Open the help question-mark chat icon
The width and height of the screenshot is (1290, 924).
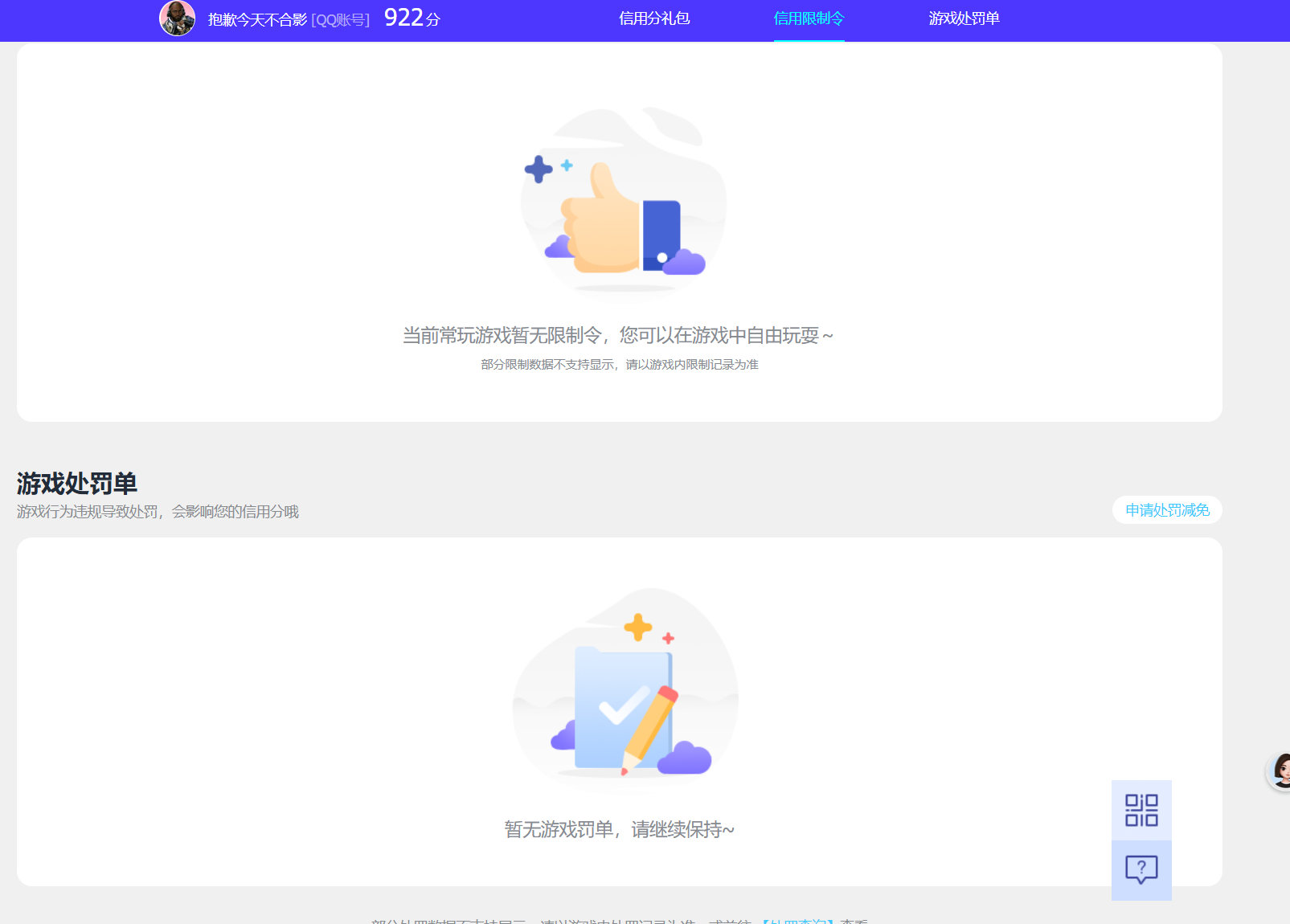click(1141, 870)
